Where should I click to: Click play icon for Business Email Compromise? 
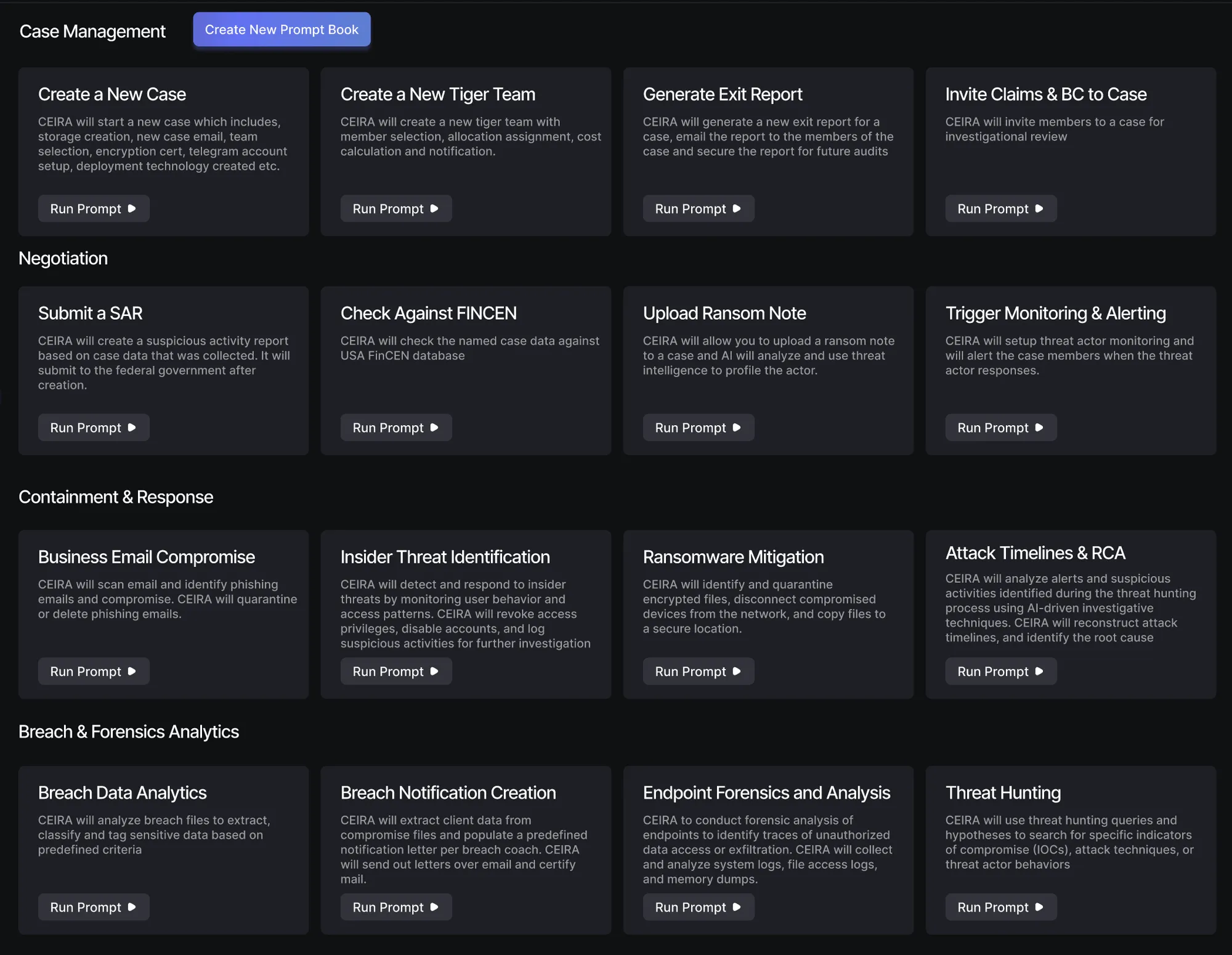pyautogui.click(x=132, y=672)
